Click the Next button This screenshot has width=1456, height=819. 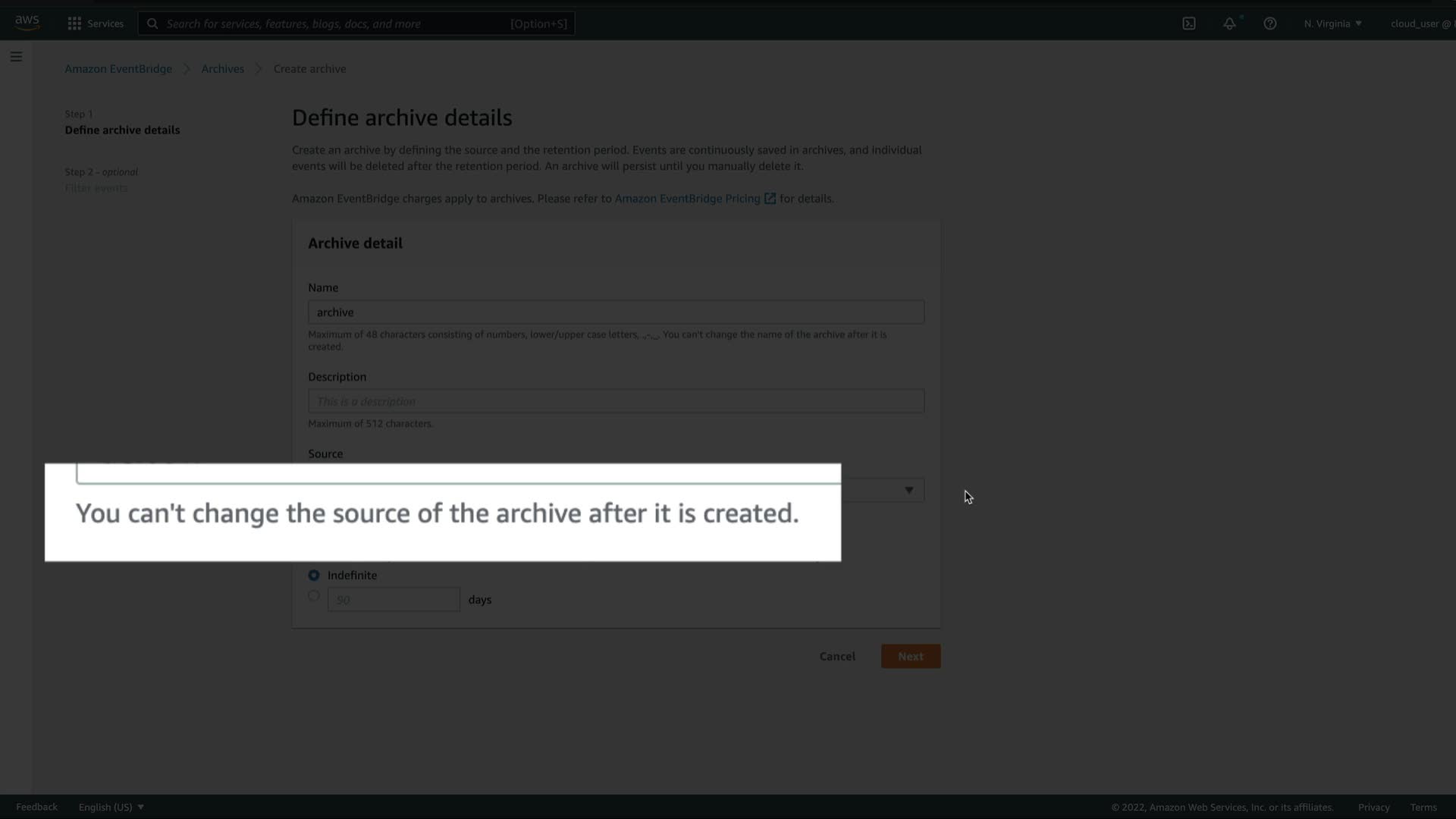point(910,657)
